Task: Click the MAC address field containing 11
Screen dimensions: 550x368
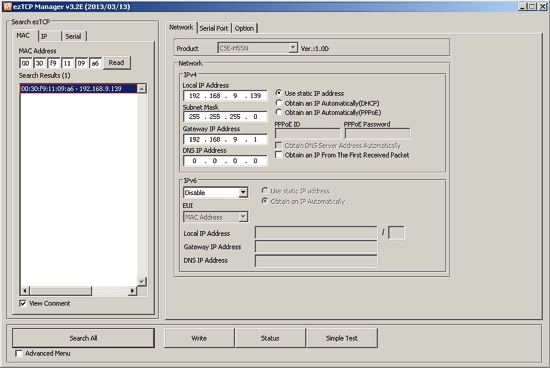Action: pyautogui.click(x=67, y=63)
